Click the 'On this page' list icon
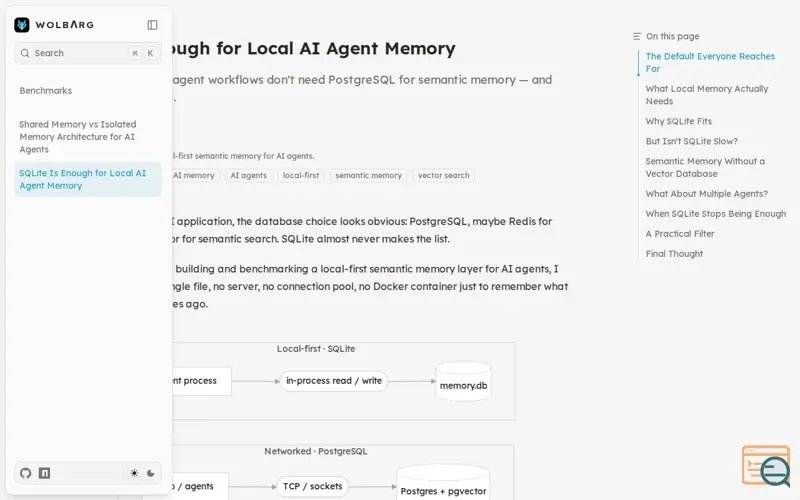This screenshot has height=500, width=800. point(637,36)
